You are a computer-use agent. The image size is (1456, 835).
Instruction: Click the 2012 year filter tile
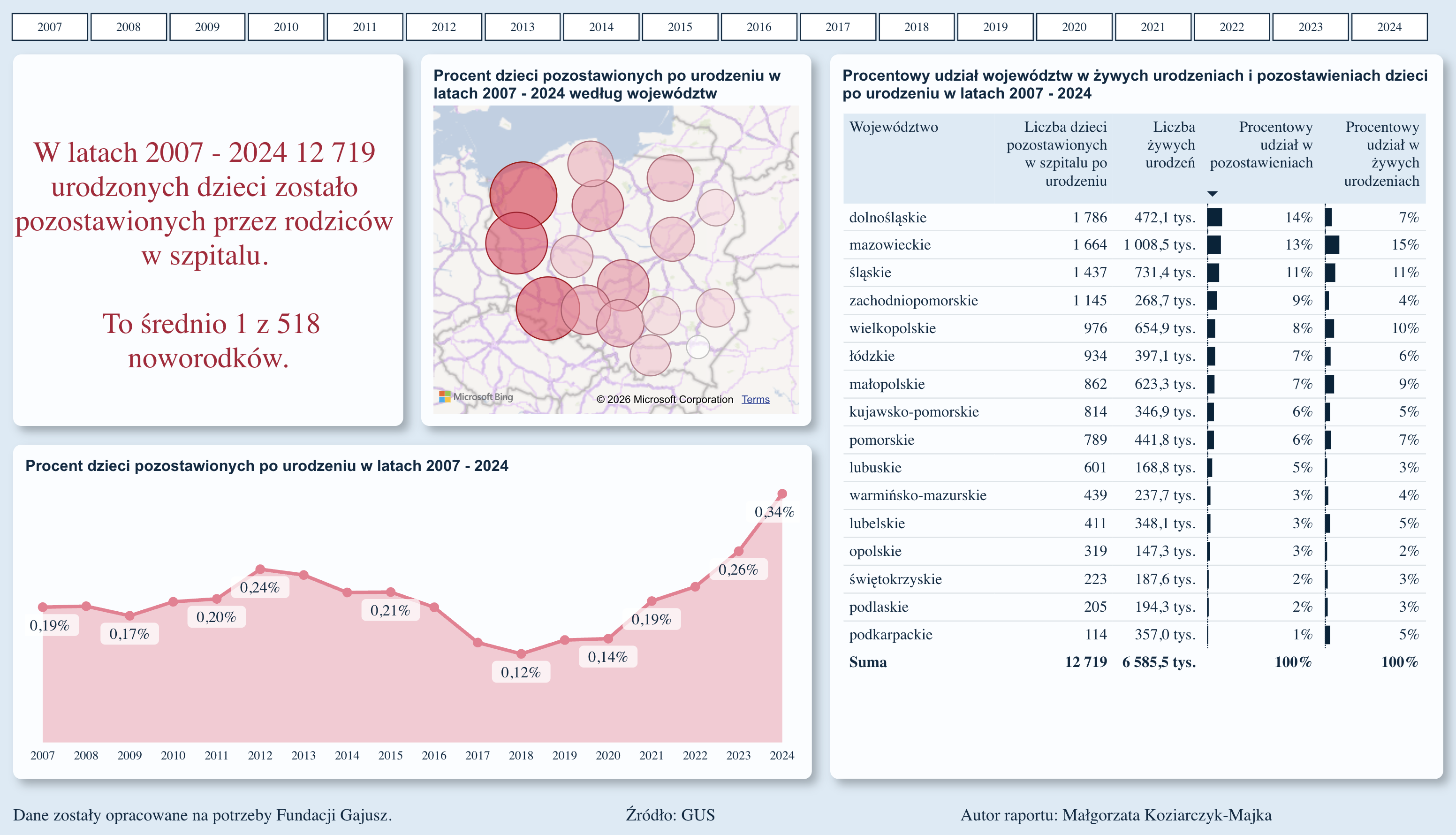[443, 27]
